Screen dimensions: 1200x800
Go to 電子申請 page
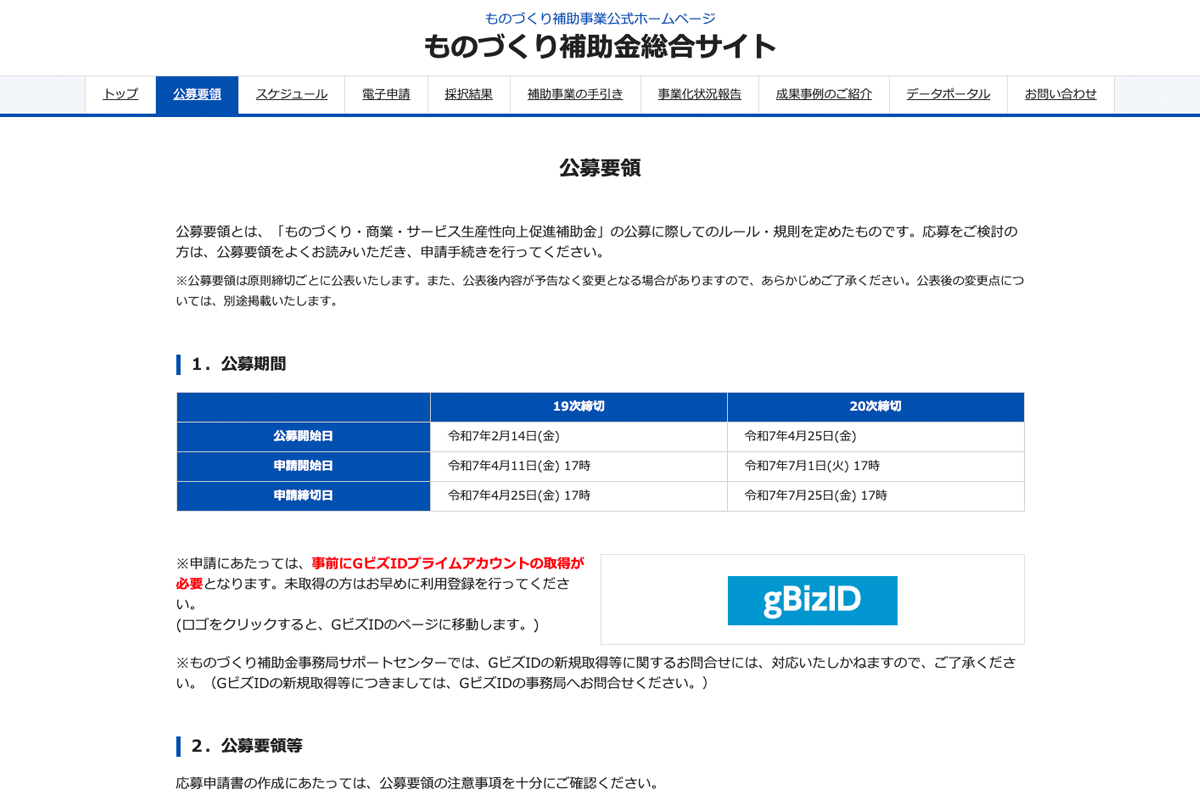[x=386, y=94]
